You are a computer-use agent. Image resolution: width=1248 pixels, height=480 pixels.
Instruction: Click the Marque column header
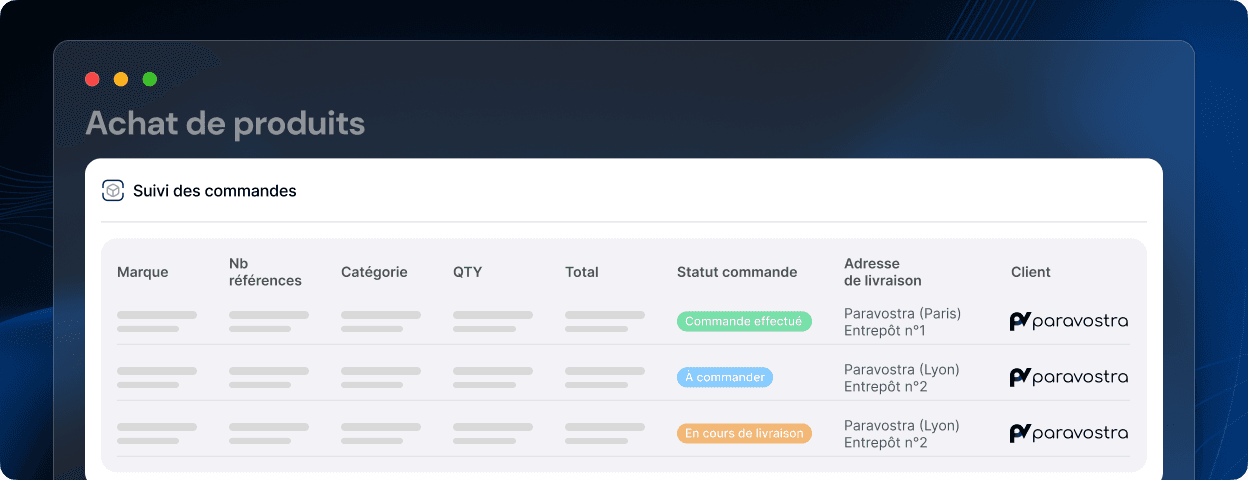143,272
